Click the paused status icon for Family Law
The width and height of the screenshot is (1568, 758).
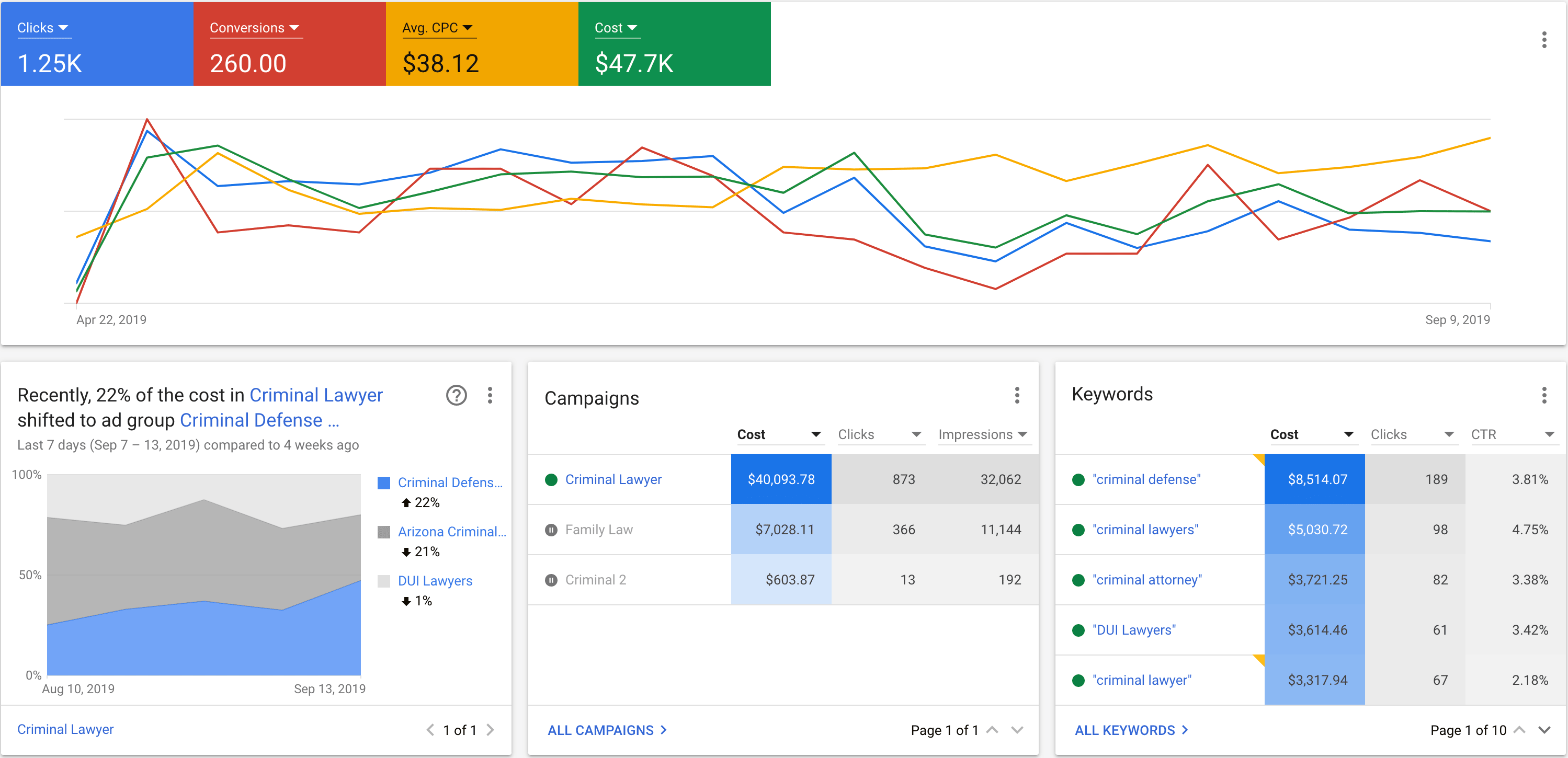point(551,530)
